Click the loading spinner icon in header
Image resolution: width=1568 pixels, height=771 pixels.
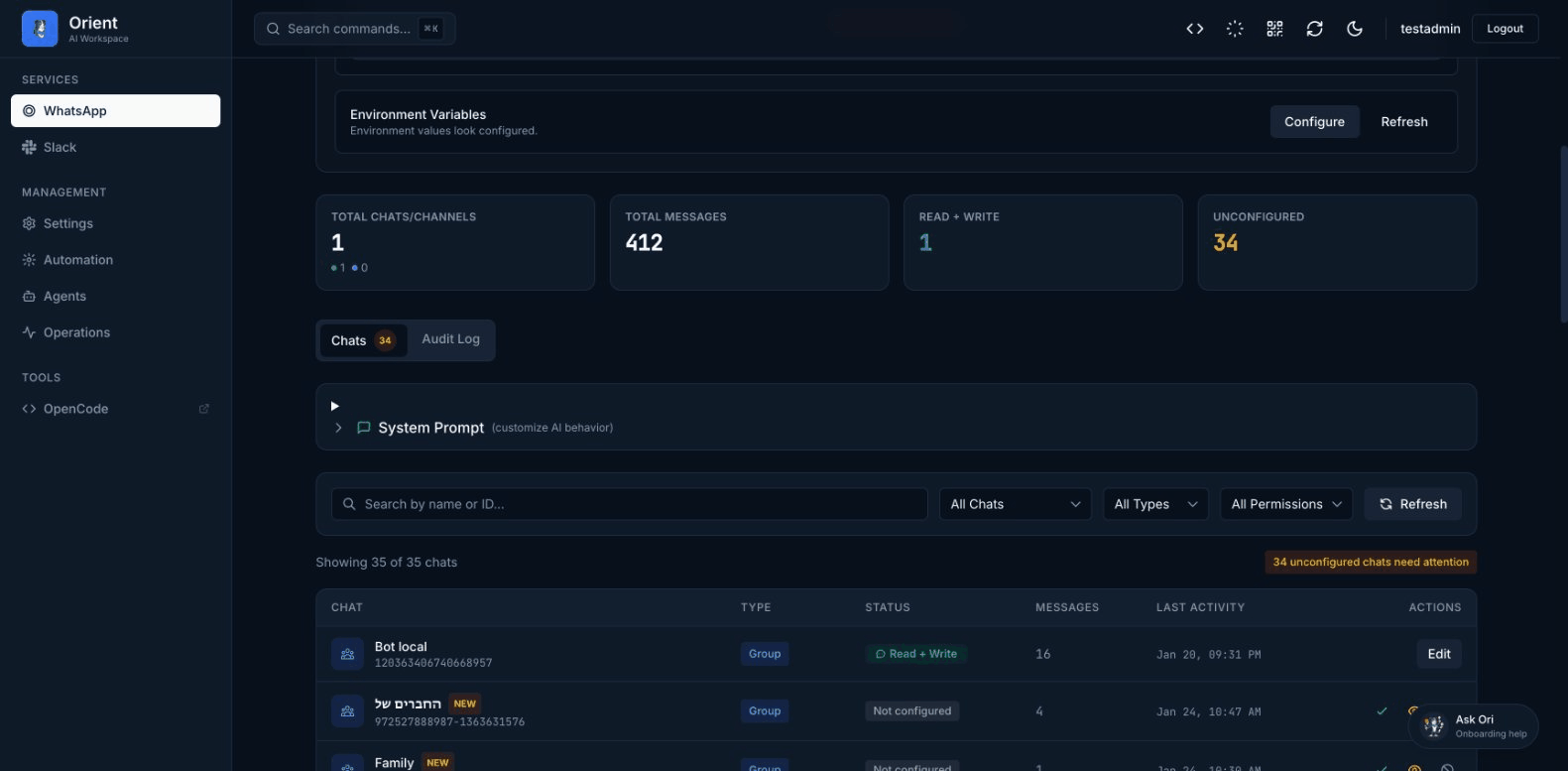coord(1235,29)
